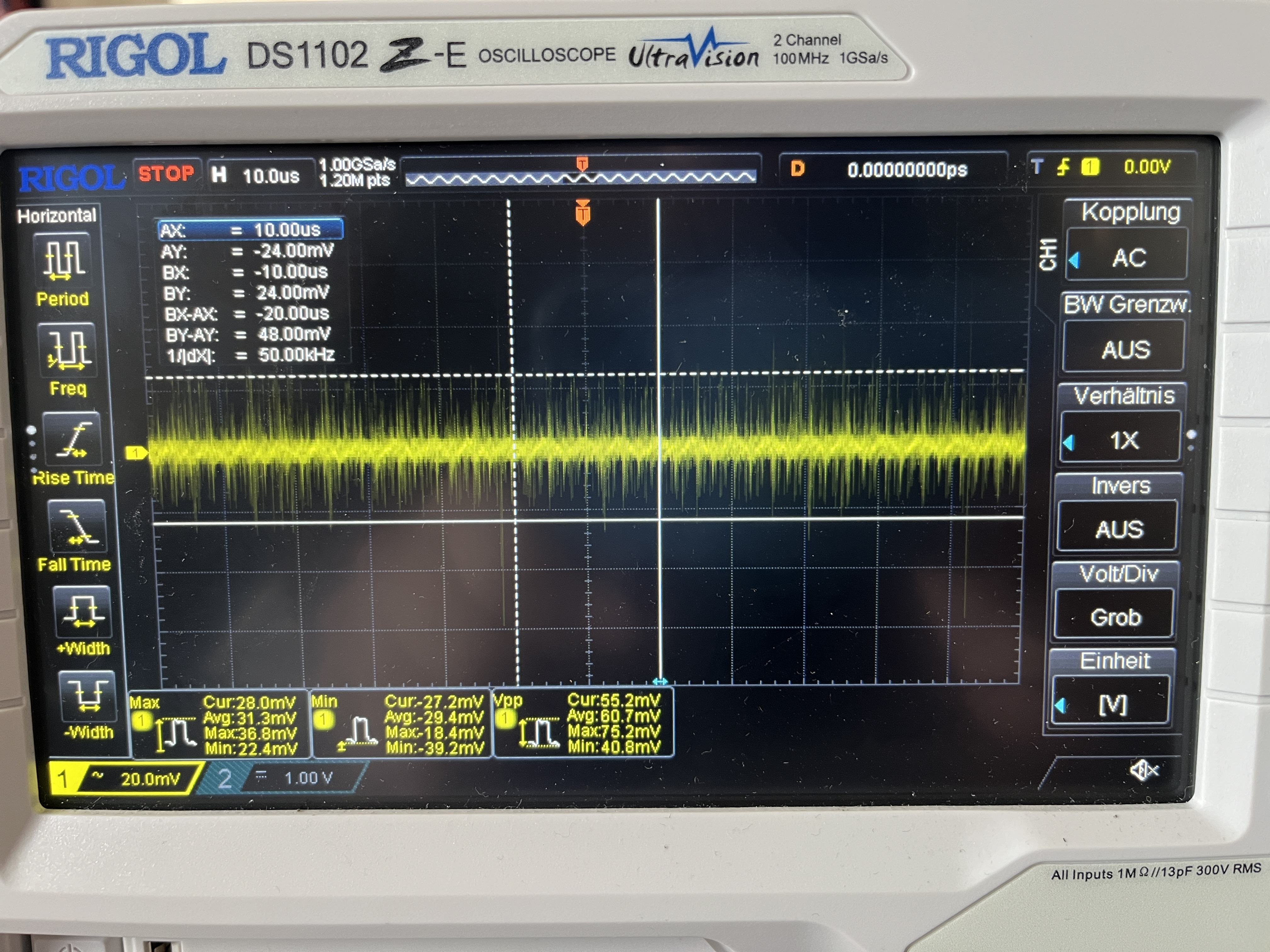Click the muted speaker sound icon
The height and width of the screenshot is (952, 1270).
(1143, 771)
